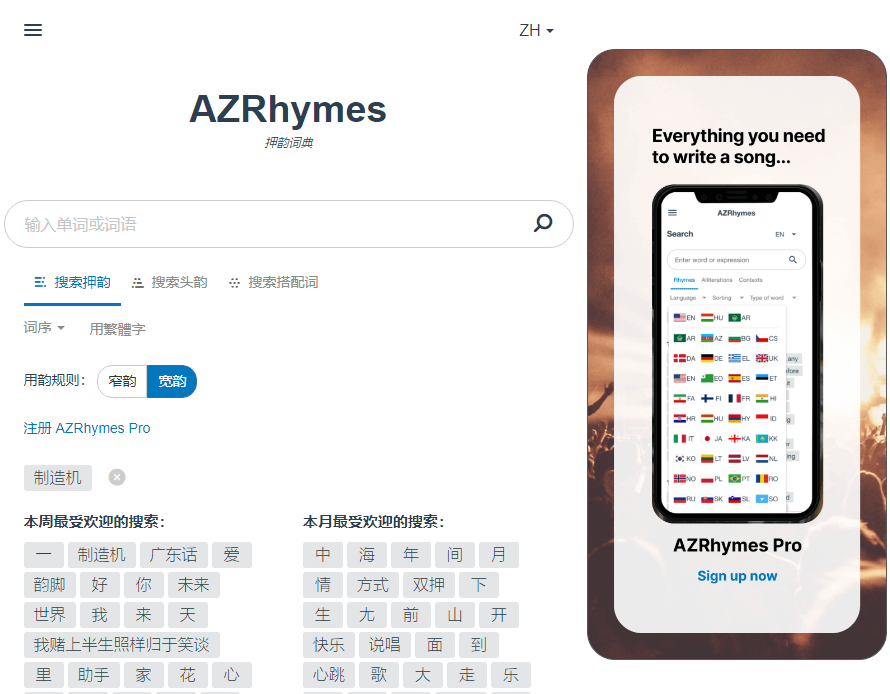This screenshot has height=694, width=890.
Task: Select monthly popular tag 开
Action: 499,615
